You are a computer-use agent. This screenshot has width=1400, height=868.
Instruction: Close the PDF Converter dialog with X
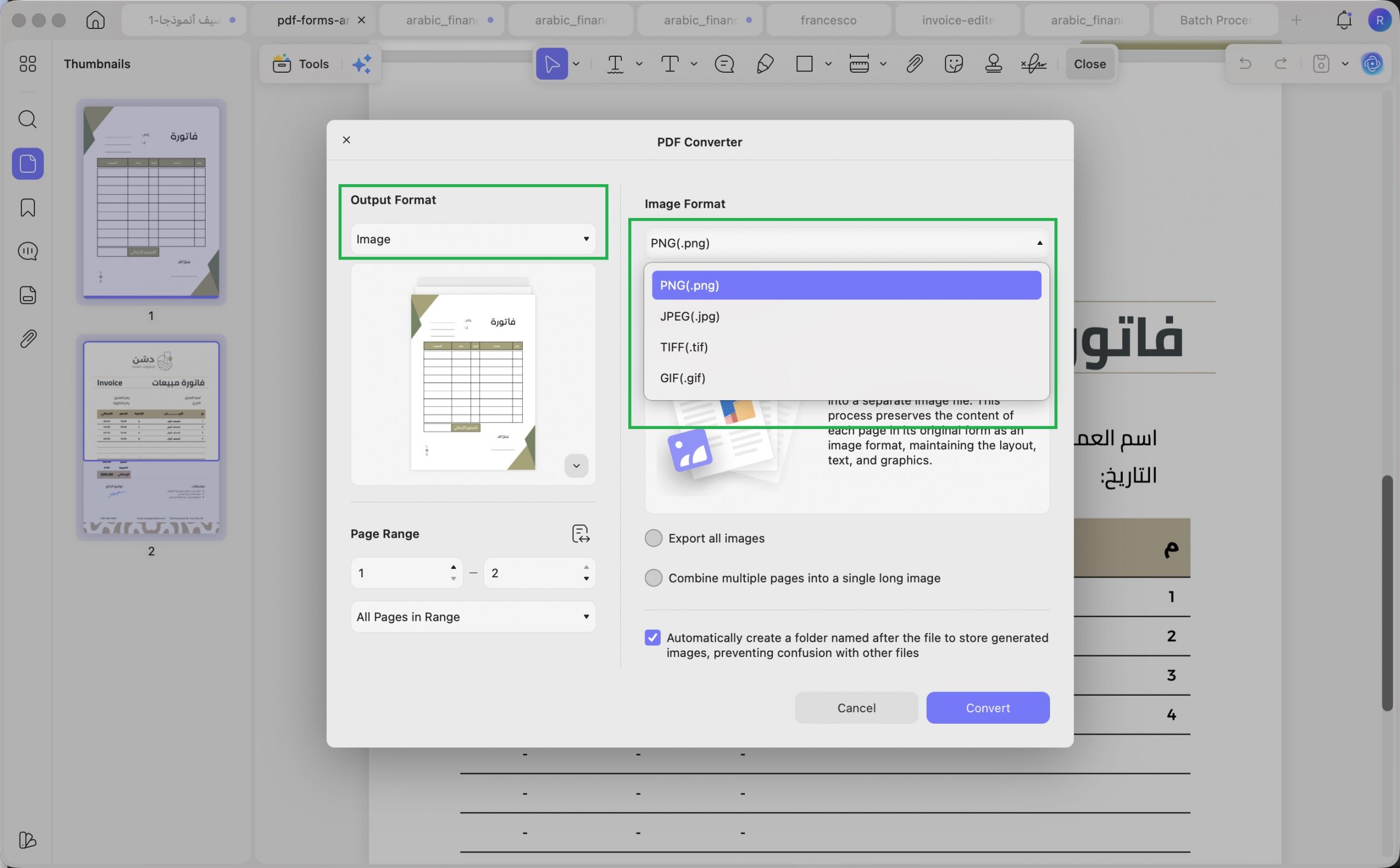click(x=346, y=139)
